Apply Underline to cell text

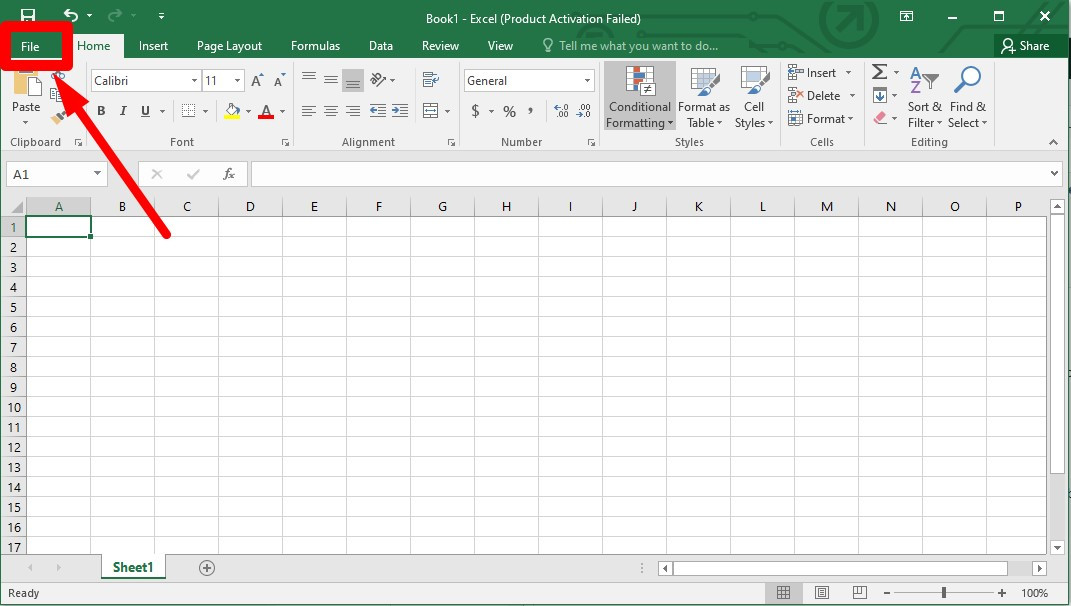pos(143,111)
